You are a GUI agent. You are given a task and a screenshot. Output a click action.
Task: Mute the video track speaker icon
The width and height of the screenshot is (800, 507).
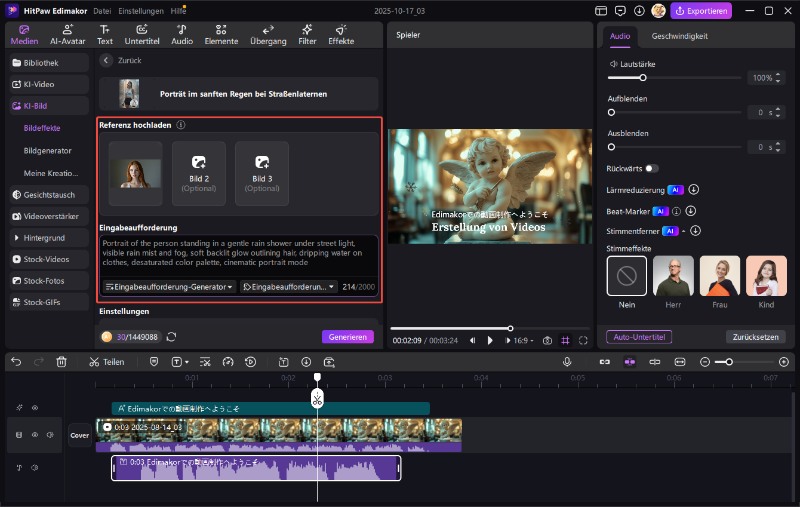[x=48, y=435]
